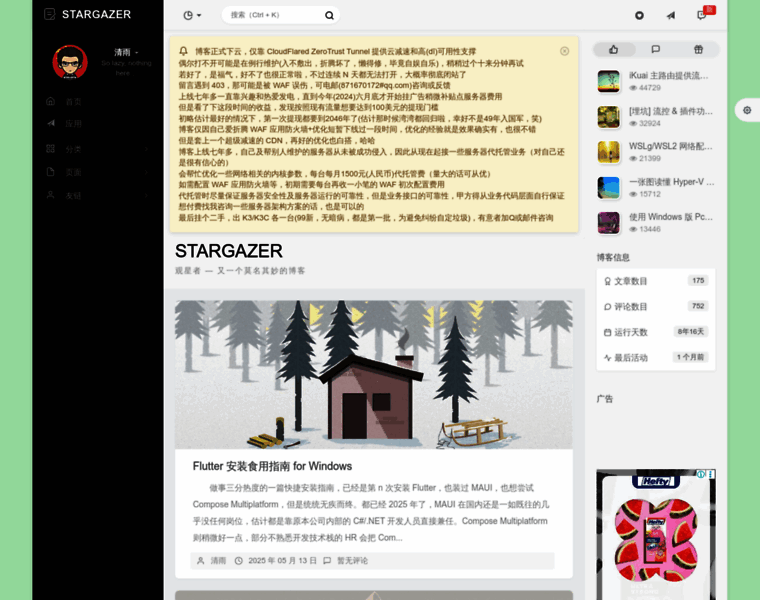Click the person icon for 友链
The image size is (760, 600).
[50, 195]
